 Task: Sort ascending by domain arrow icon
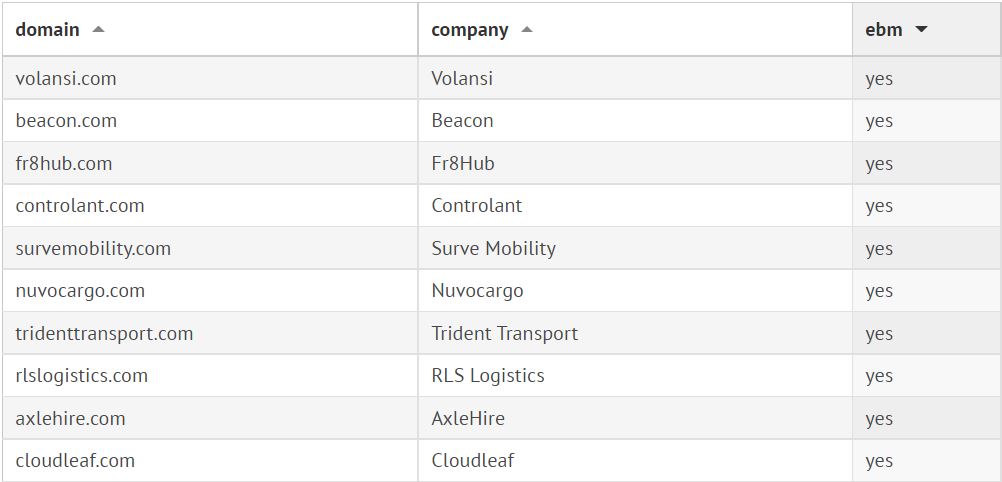click(98, 30)
